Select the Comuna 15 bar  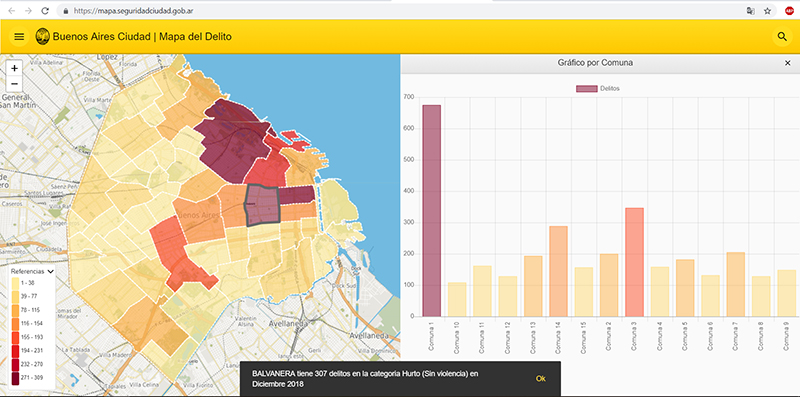pos(584,292)
